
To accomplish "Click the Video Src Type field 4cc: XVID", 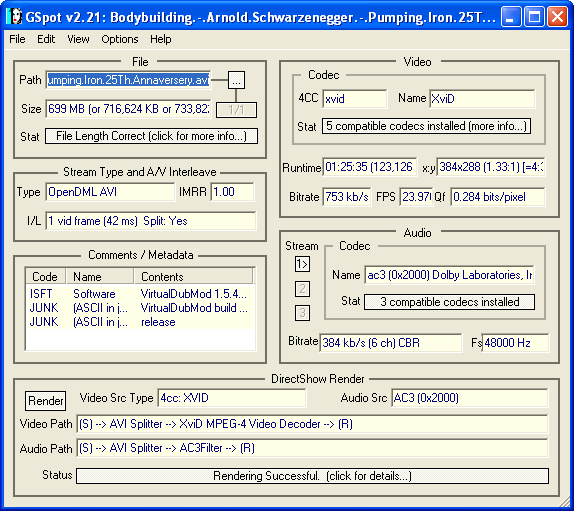I will pos(232,398).
